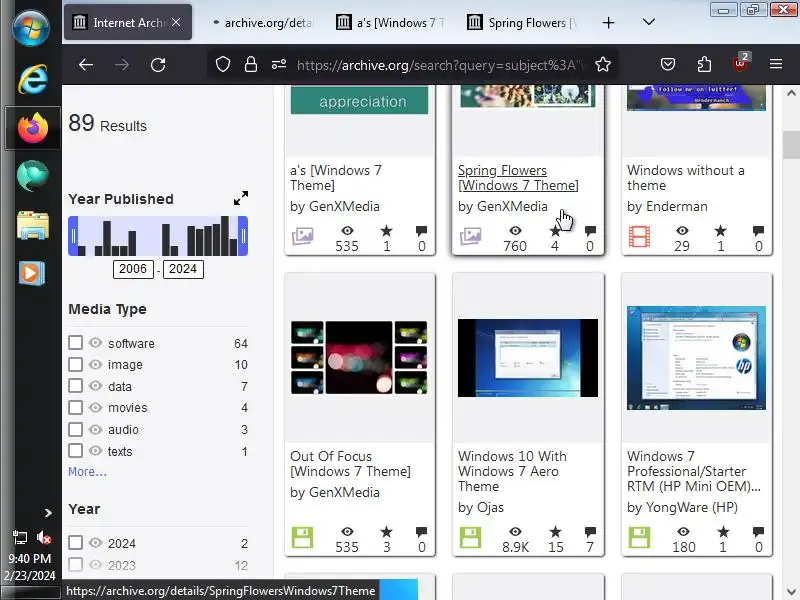This screenshot has height=600, width=800.
Task: Check the data media type checkbox
Action: [76, 386]
